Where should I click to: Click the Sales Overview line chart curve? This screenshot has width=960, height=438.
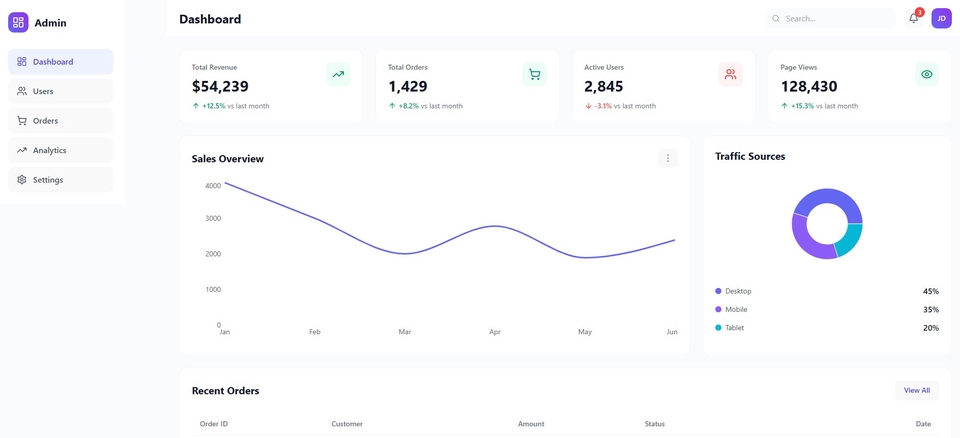[x=450, y=238]
